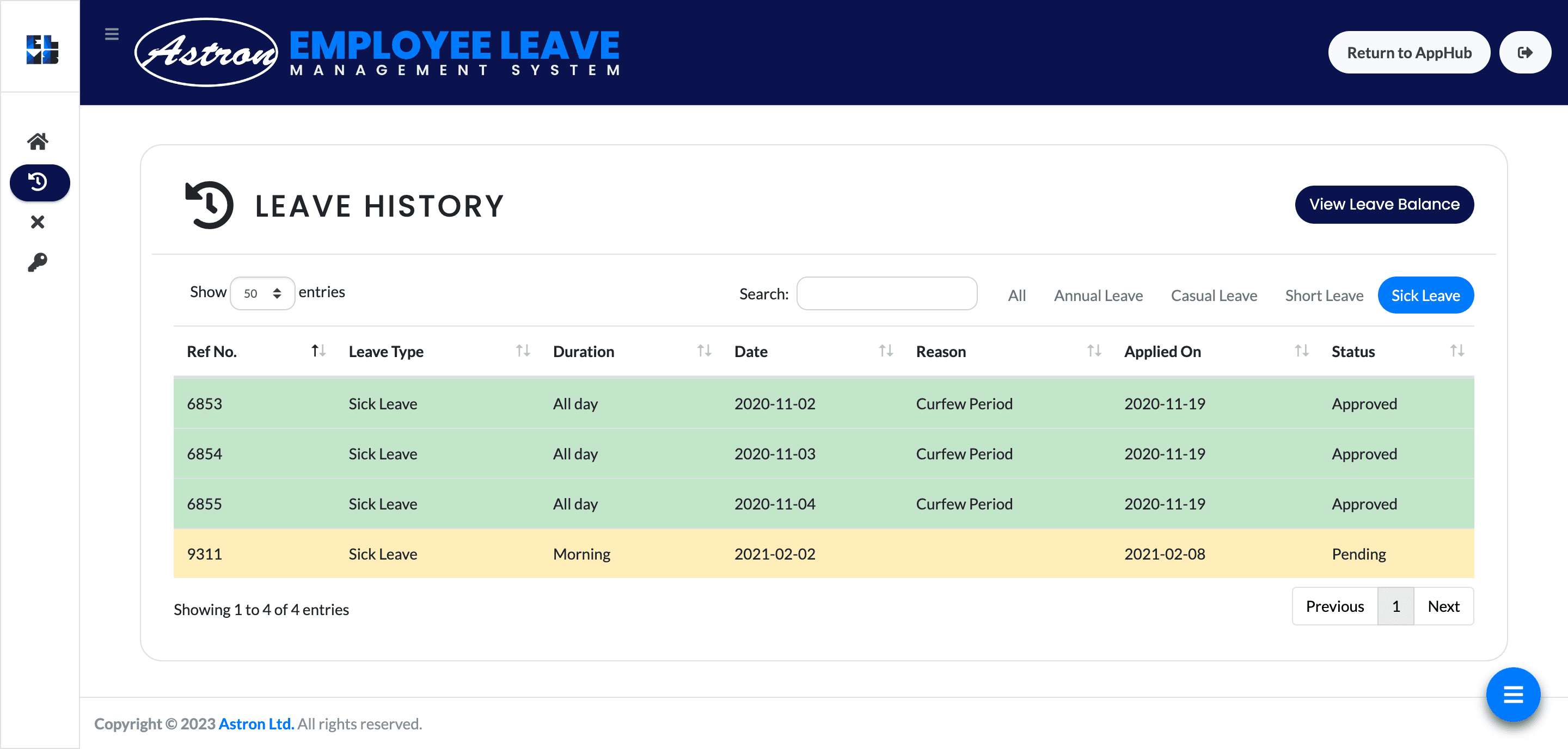This screenshot has height=749, width=1568.
Task: Click into the Search input field
Action: [886, 294]
